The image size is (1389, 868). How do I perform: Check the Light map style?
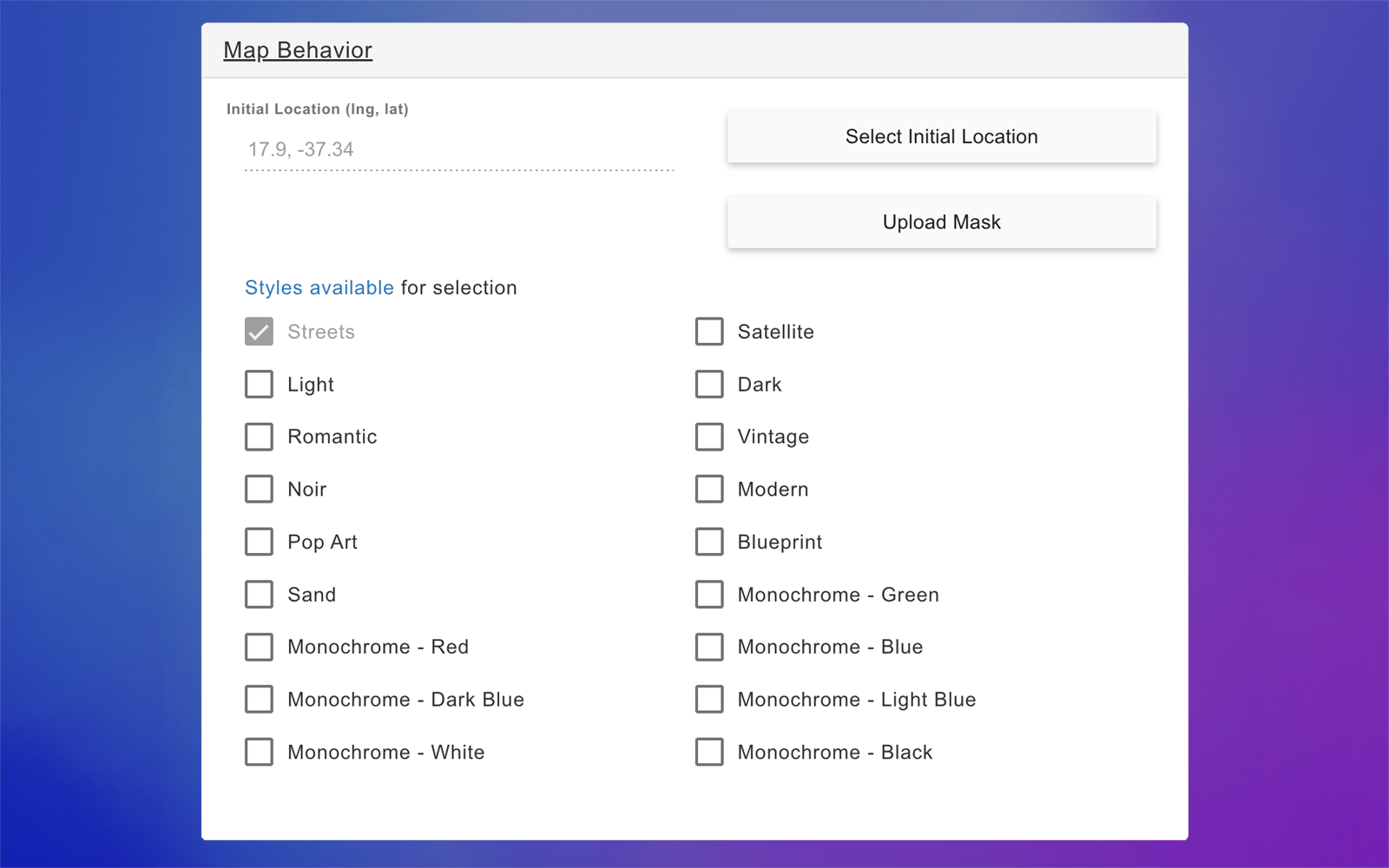(259, 385)
